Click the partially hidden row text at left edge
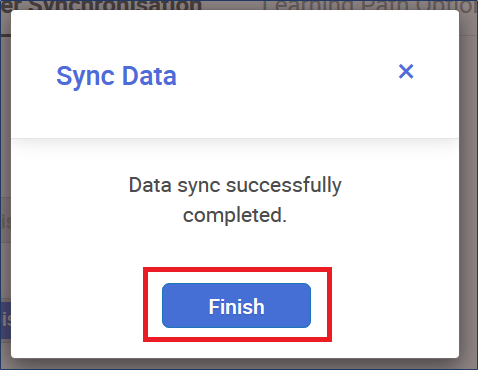The width and height of the screenshot is (478, 370). tap(5, 222)
